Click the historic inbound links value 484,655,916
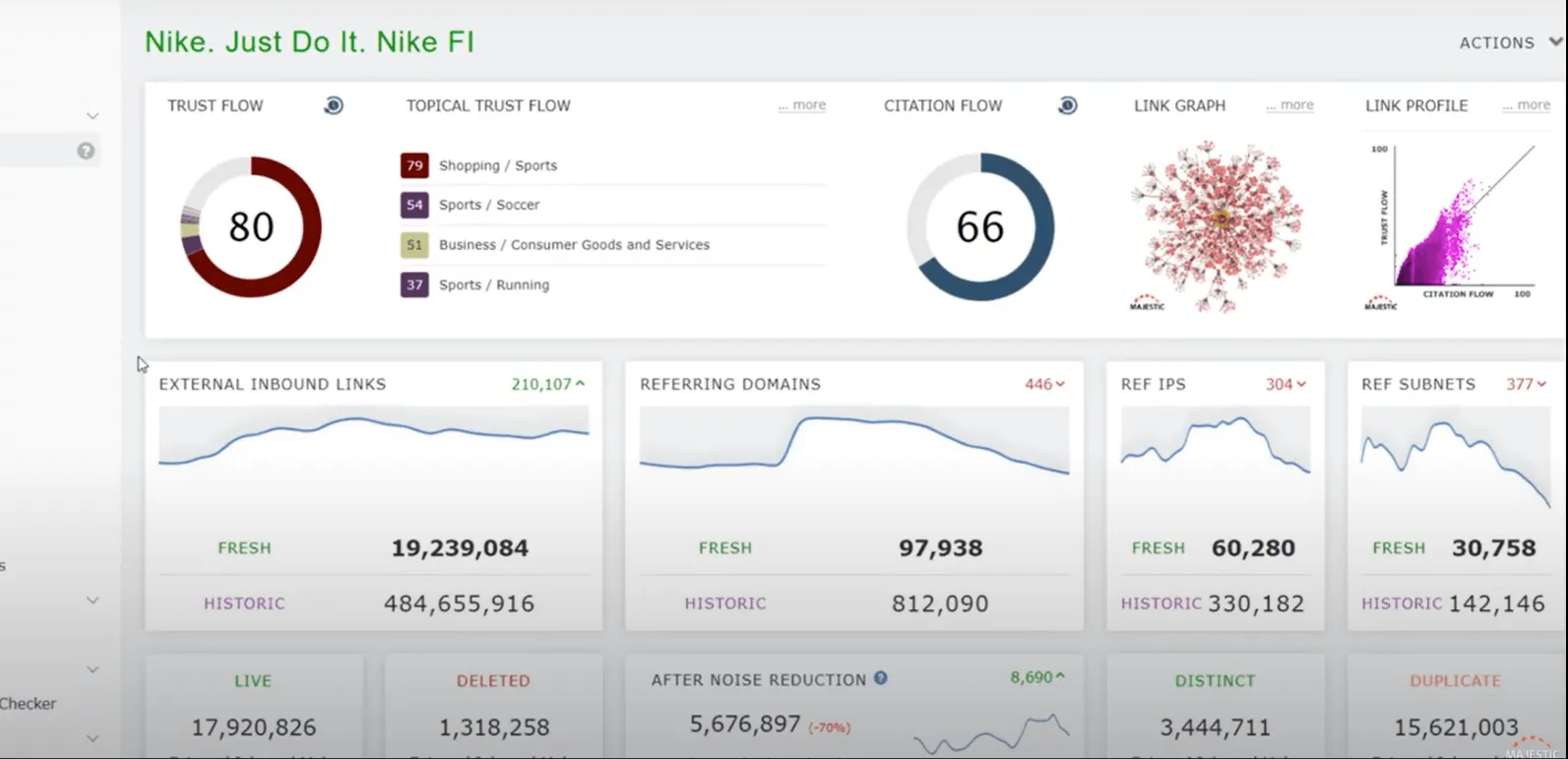This screenshot has width=1568, height=759. tap(460, 603)
